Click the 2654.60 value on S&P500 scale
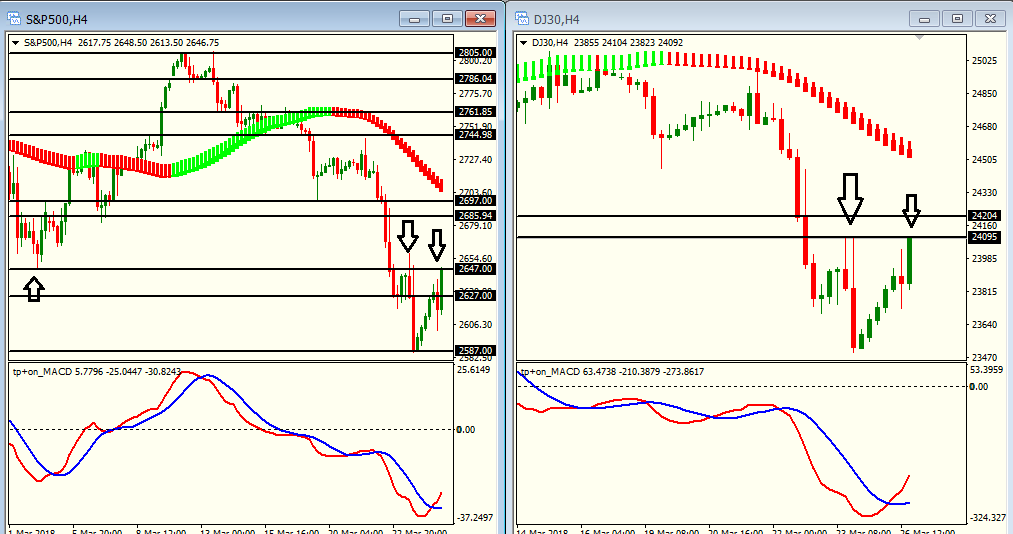 coord(475,259)
